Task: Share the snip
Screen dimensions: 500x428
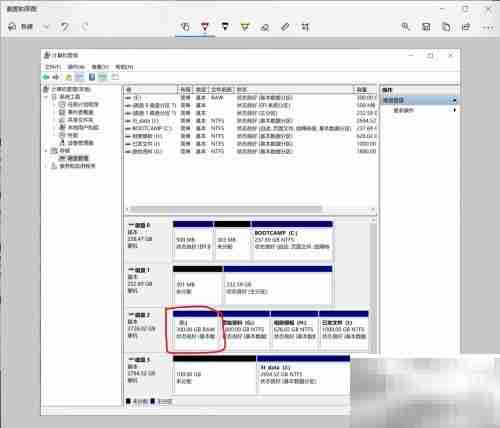Action: click(466, 27)
